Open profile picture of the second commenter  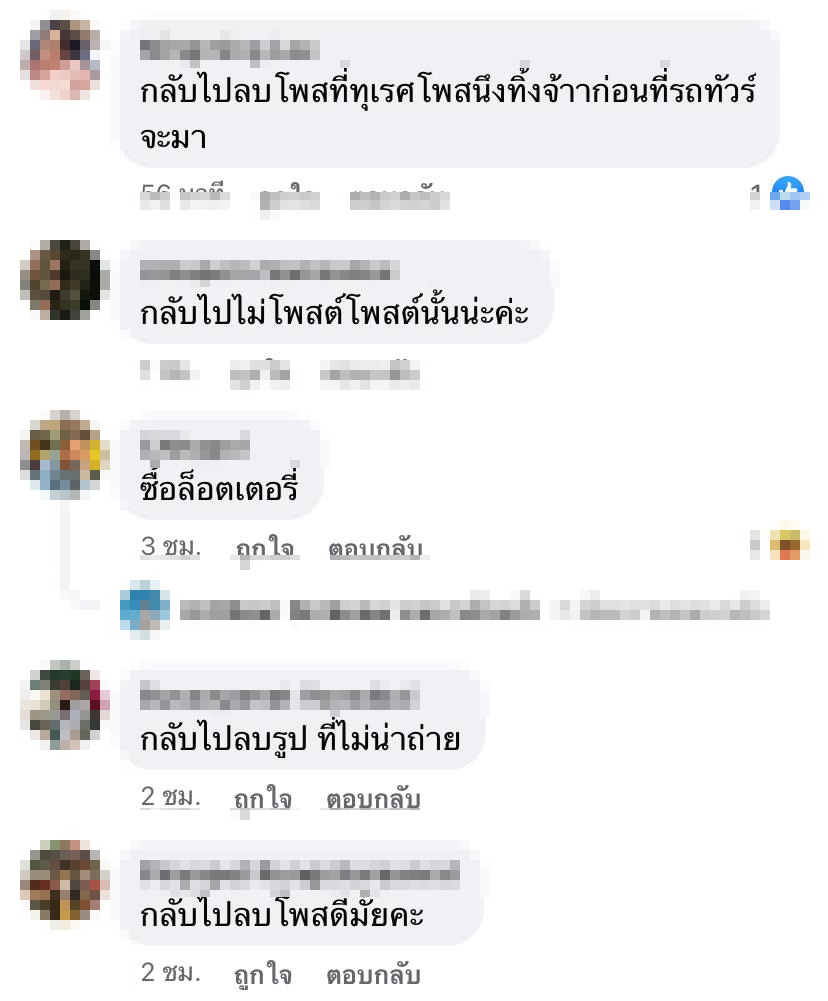point(62,280)
